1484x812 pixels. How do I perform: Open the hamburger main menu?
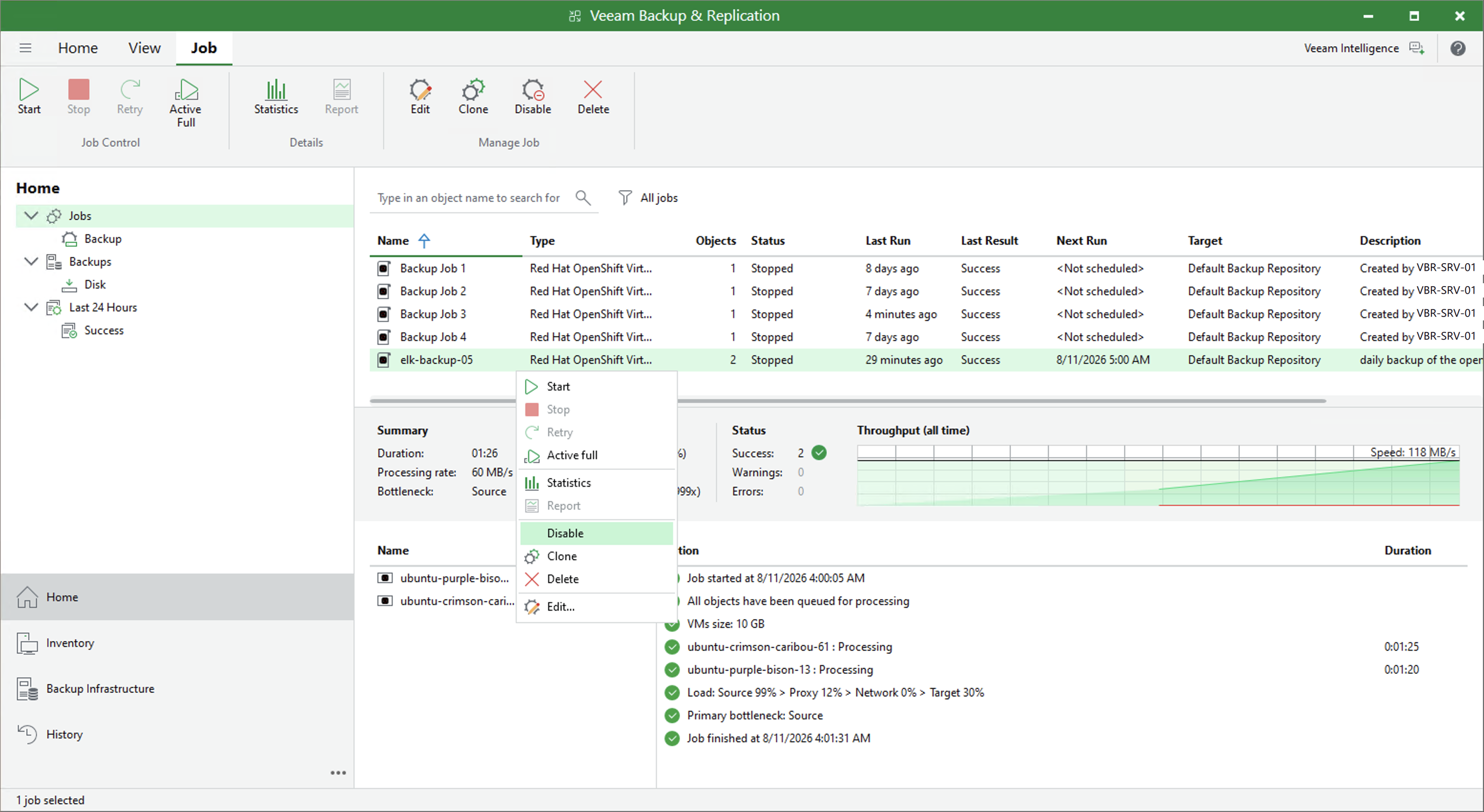pos(25,48)
